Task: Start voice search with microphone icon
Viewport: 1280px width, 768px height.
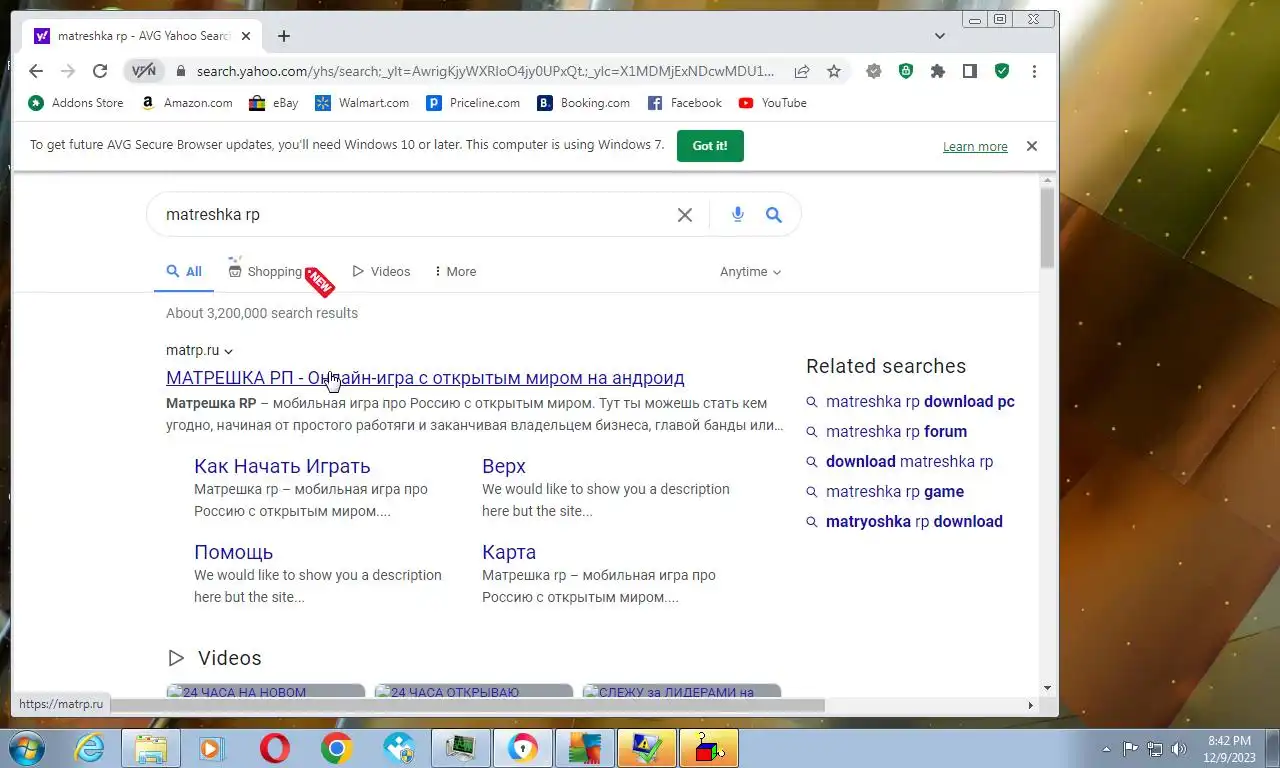Action: click(x=738, y=214)
